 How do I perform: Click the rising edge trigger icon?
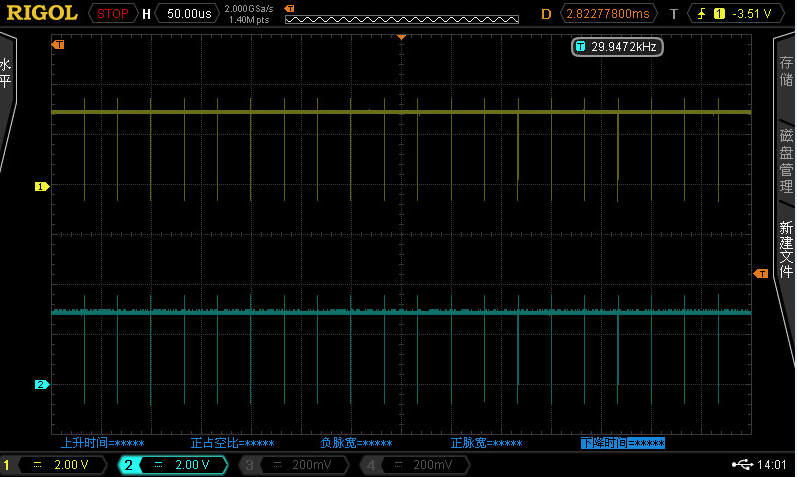(x=702, y=14)
